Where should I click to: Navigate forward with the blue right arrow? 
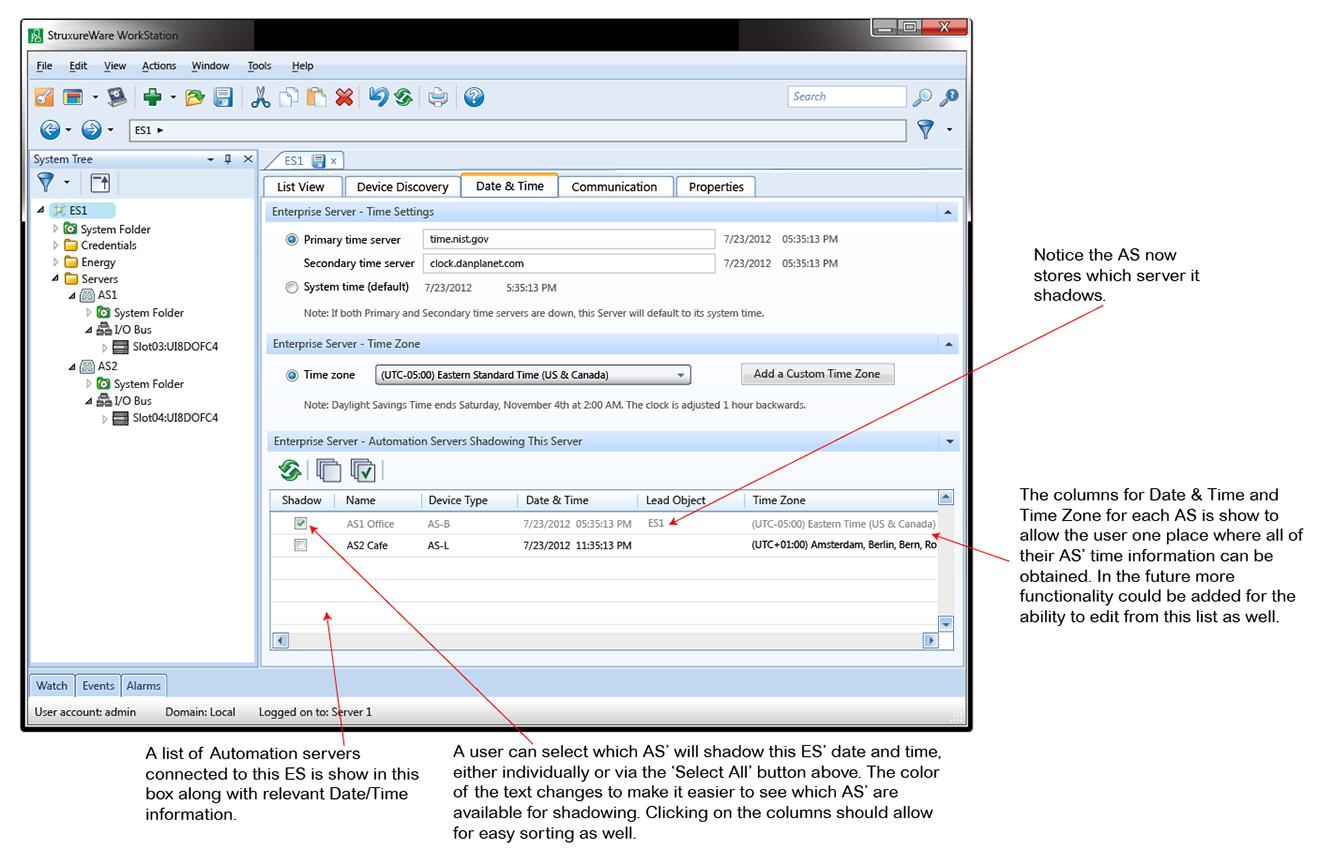(x=92, y=130)
